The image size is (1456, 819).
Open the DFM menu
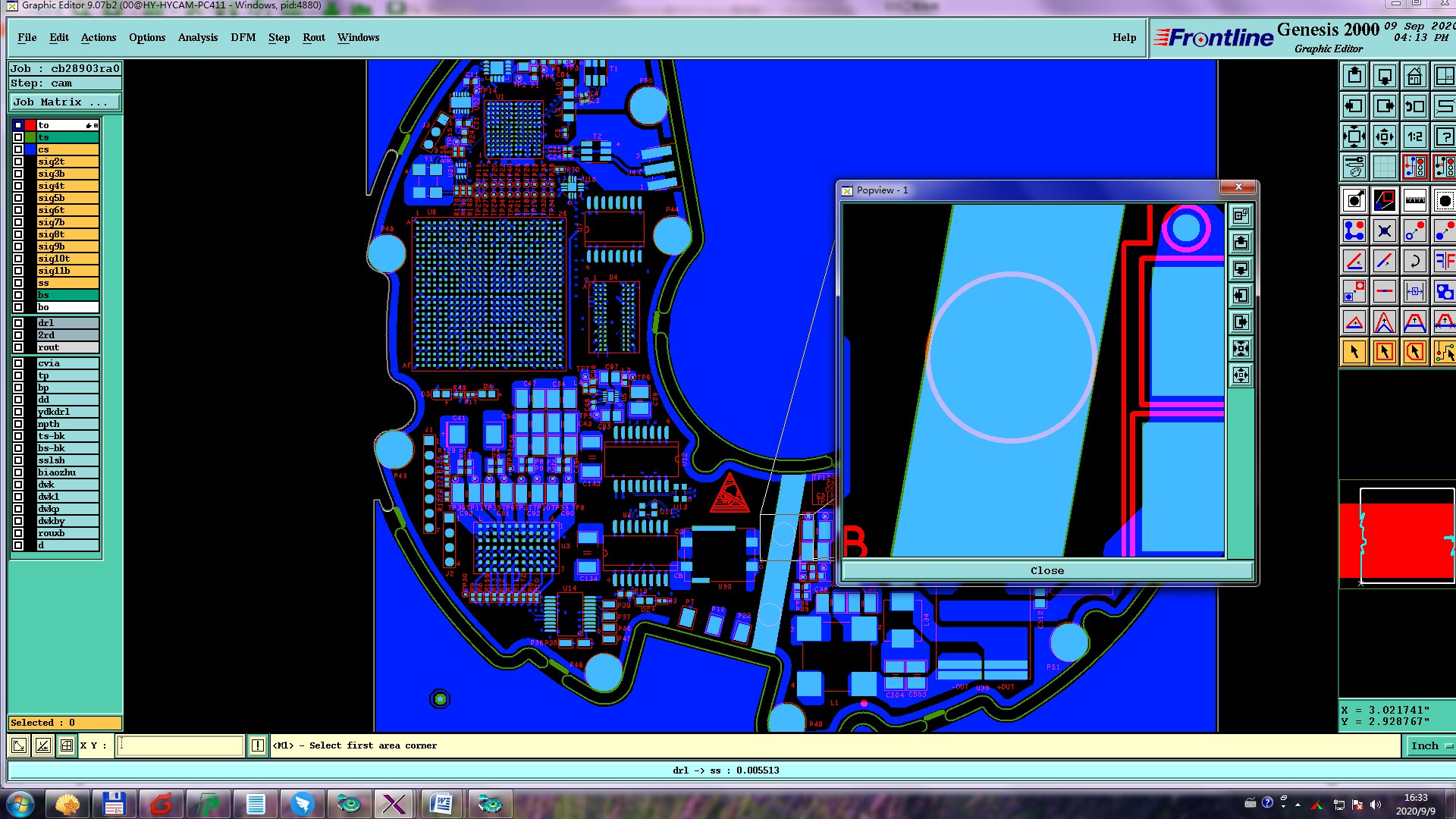pyautogui.click(x=243, y=37)
